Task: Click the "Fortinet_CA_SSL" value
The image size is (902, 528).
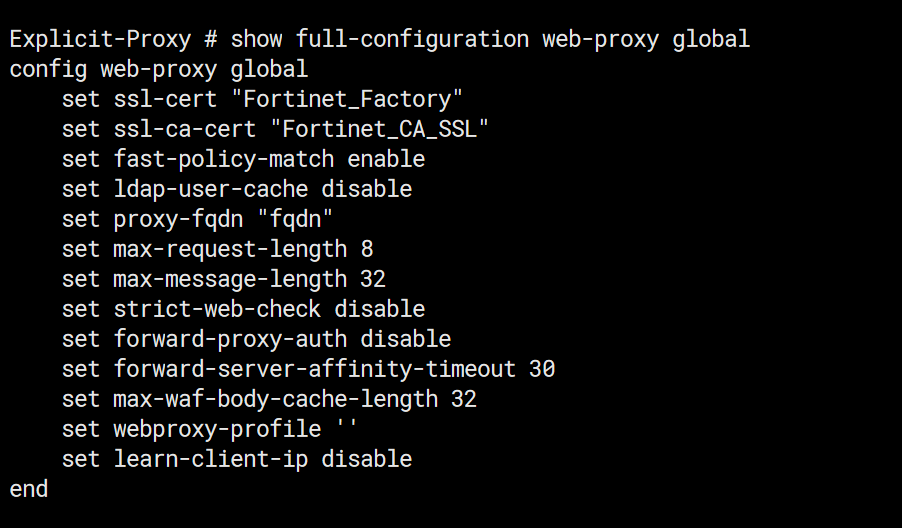Action: [x=386, y=130]
